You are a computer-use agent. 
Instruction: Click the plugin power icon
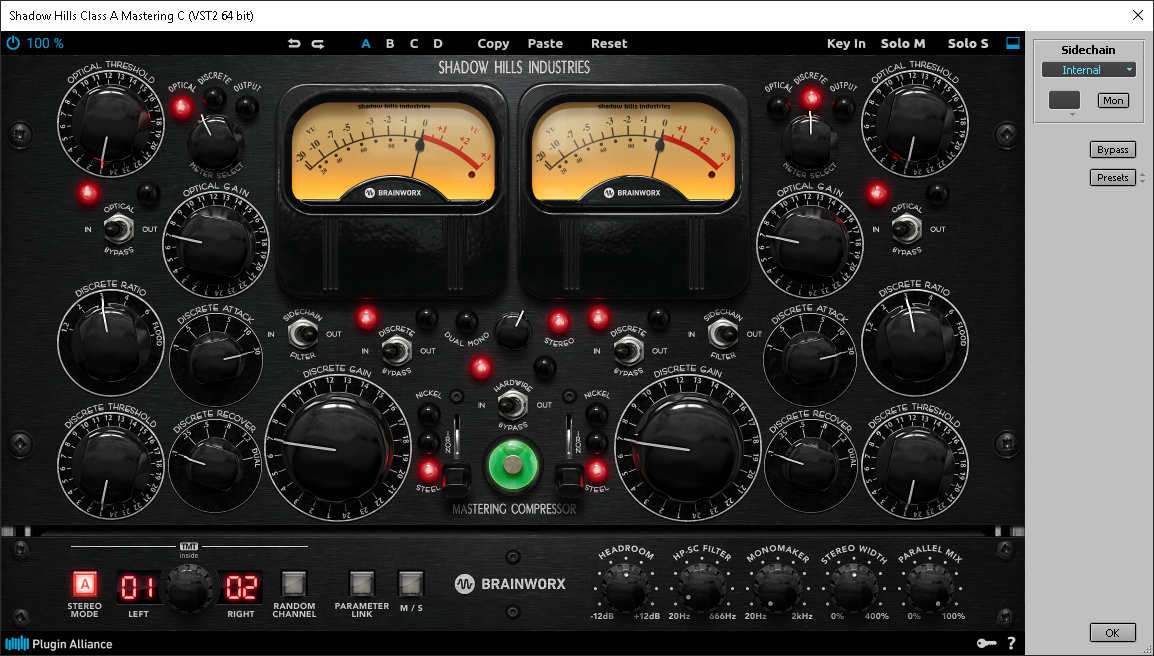point(13,43)
